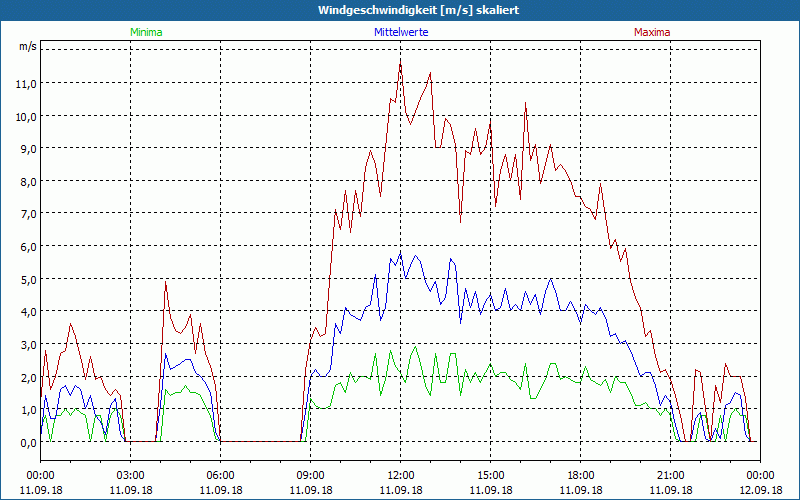Click the Minima legend label
Viewport: 800px width, 500px height.
146,32
